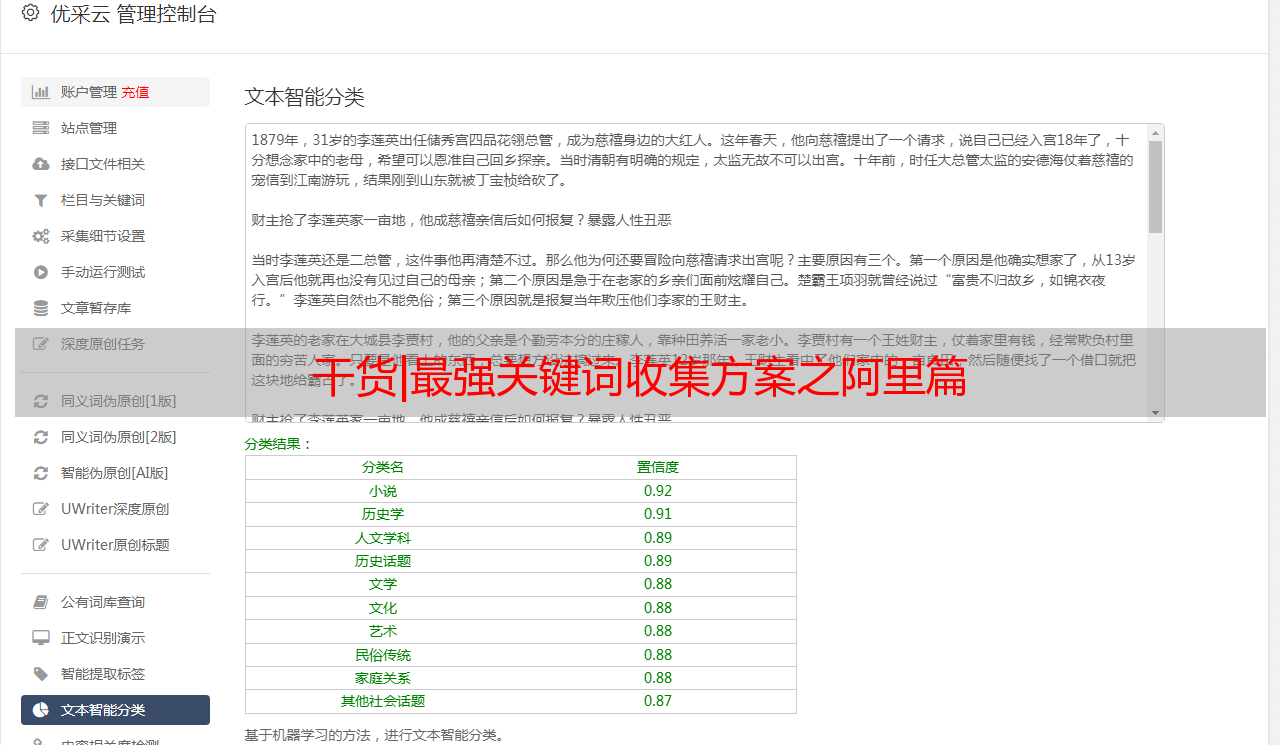The height and width of the screenshot is (745, 1280).
Task: Click the gears icon for 采集细节设置
Action: pos(41,236)
